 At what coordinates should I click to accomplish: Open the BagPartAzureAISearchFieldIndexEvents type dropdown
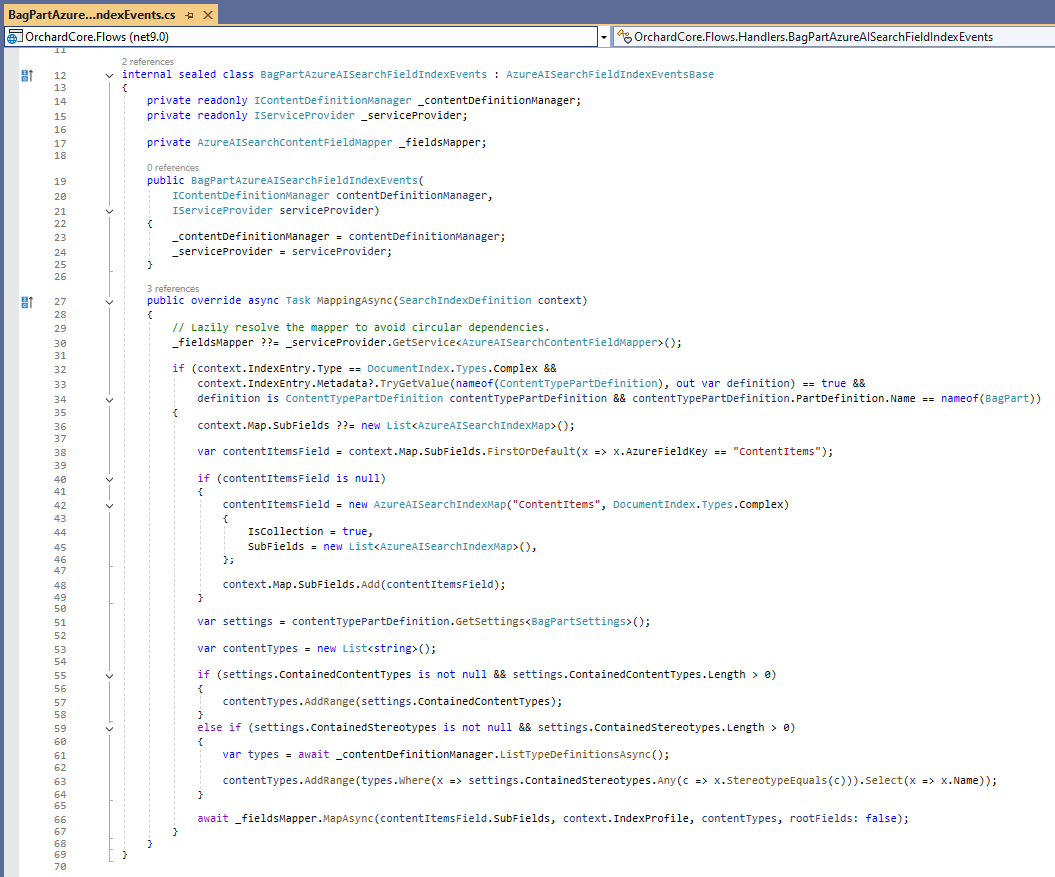tap(834, 37)
